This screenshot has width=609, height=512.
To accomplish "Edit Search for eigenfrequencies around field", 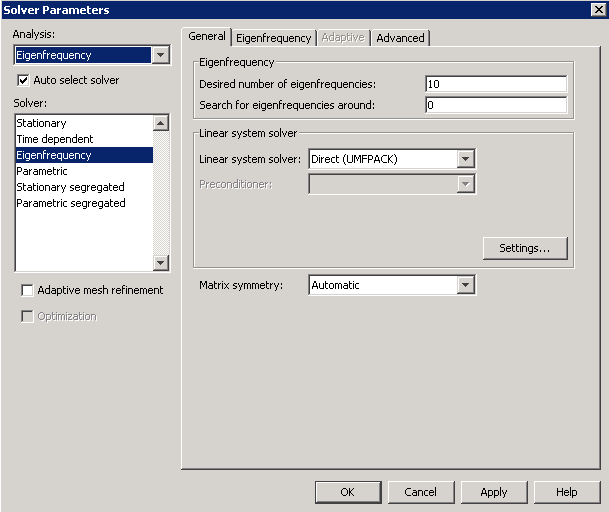I will coord(496,105).
